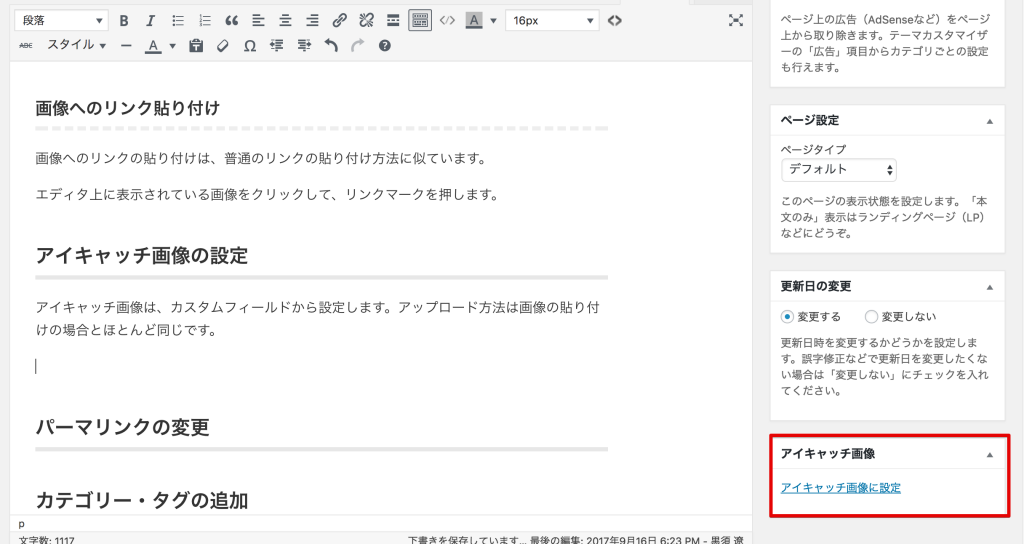Open the ページタイプ デフォルト dropdown
Screen dimensions: 1024x544
pos(839,170)
